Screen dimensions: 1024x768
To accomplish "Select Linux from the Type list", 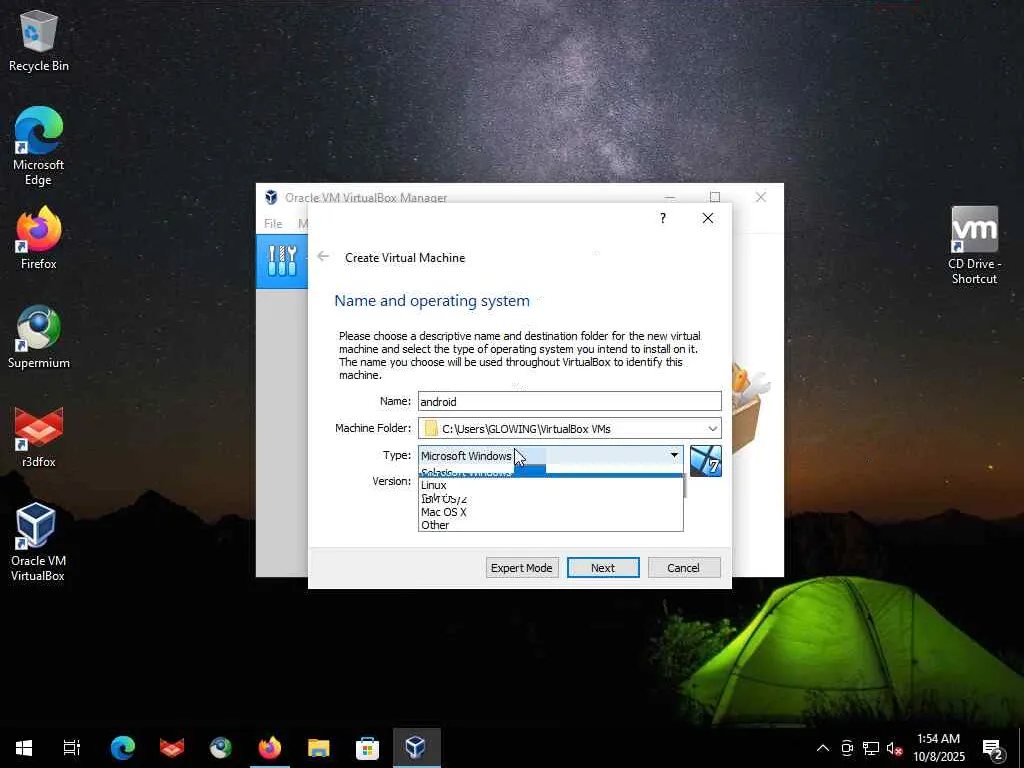I will 551,485.
